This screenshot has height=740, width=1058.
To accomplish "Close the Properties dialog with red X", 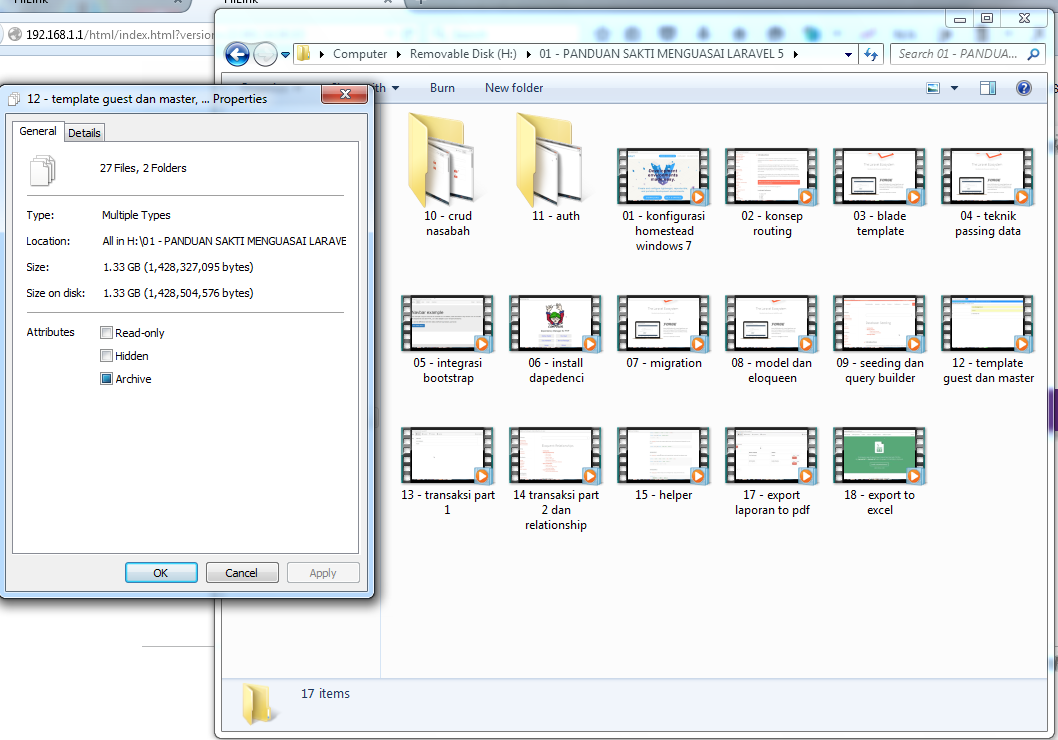I will (345, 94).
